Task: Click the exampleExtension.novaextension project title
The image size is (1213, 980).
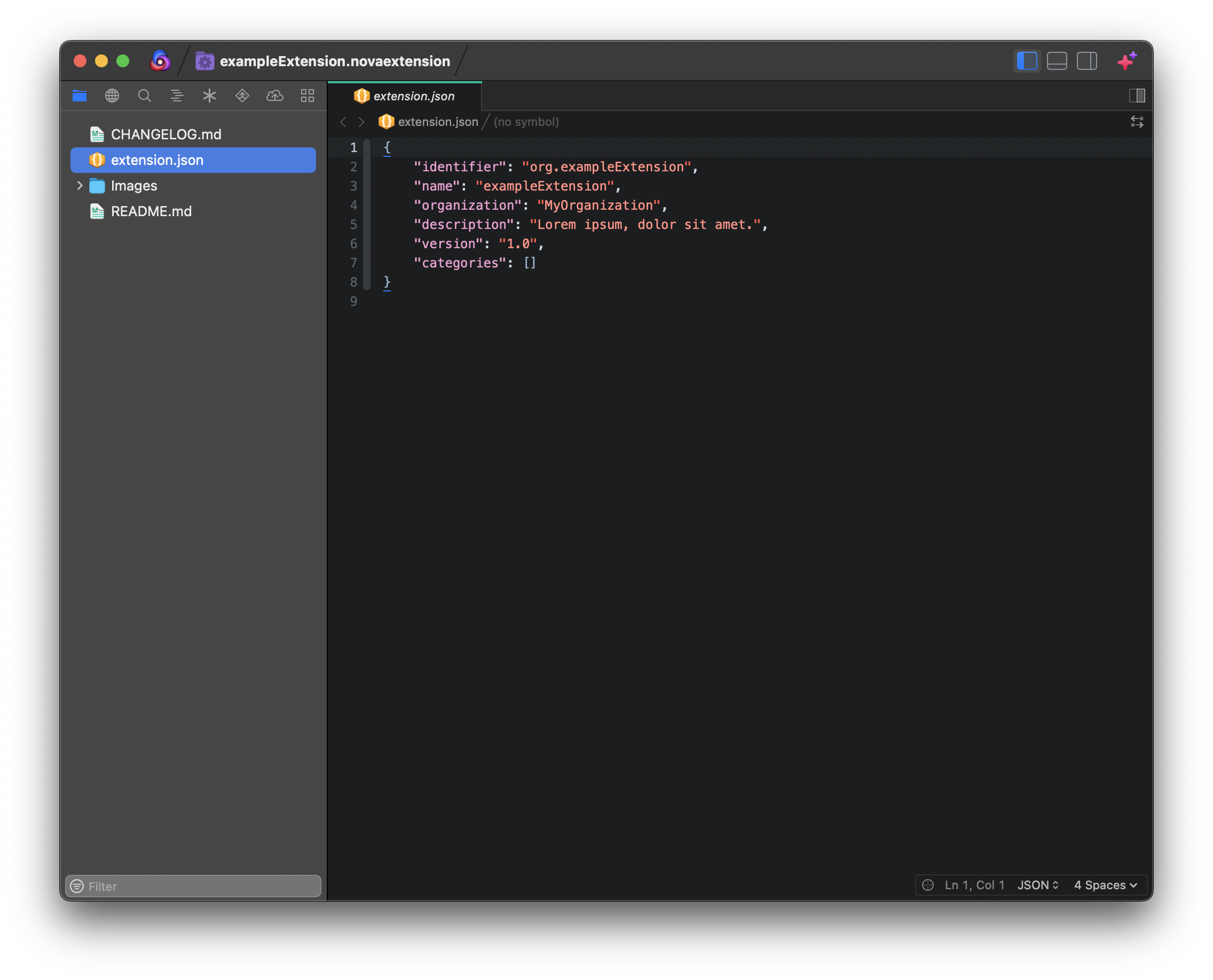Action: click(335, 61)
